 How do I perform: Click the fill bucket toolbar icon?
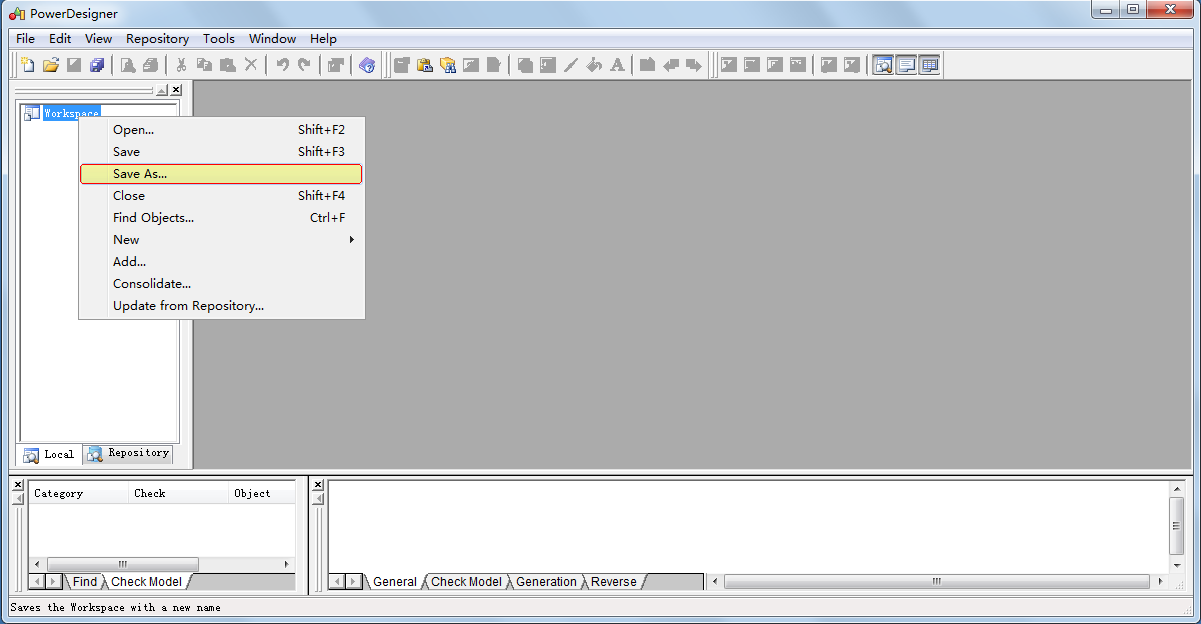594,65
